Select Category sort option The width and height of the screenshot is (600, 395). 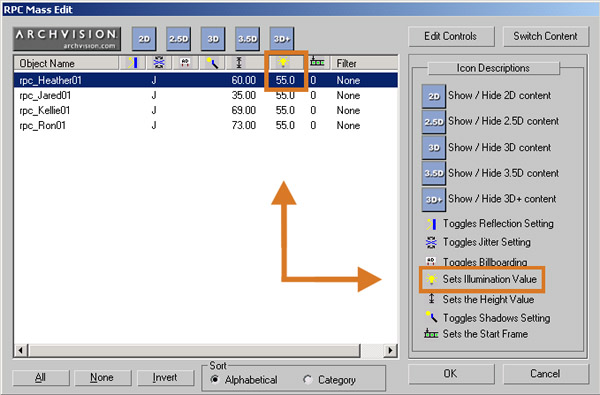(x=329, y=380)
